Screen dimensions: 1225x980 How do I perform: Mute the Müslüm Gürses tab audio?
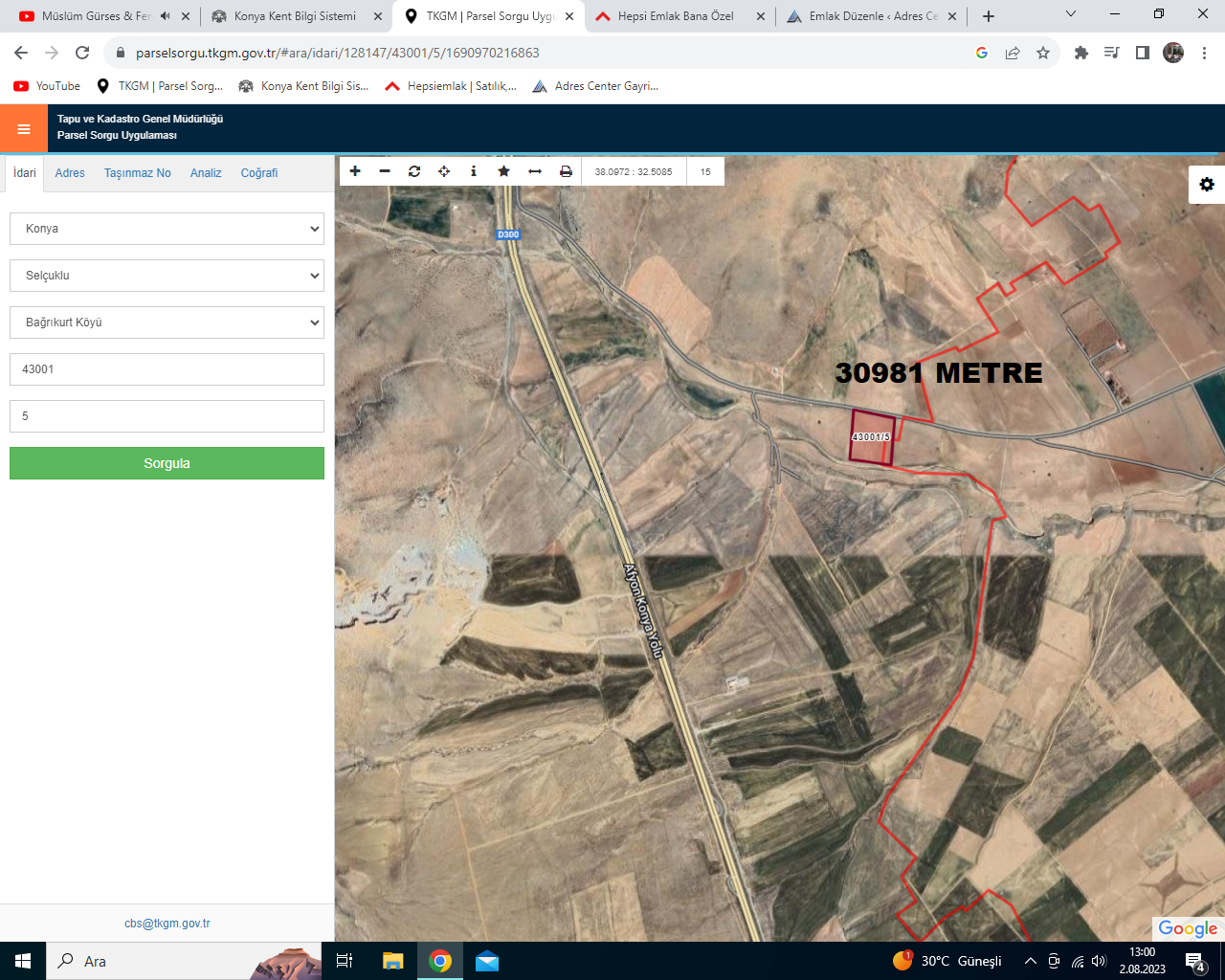[x=166, y=16]
